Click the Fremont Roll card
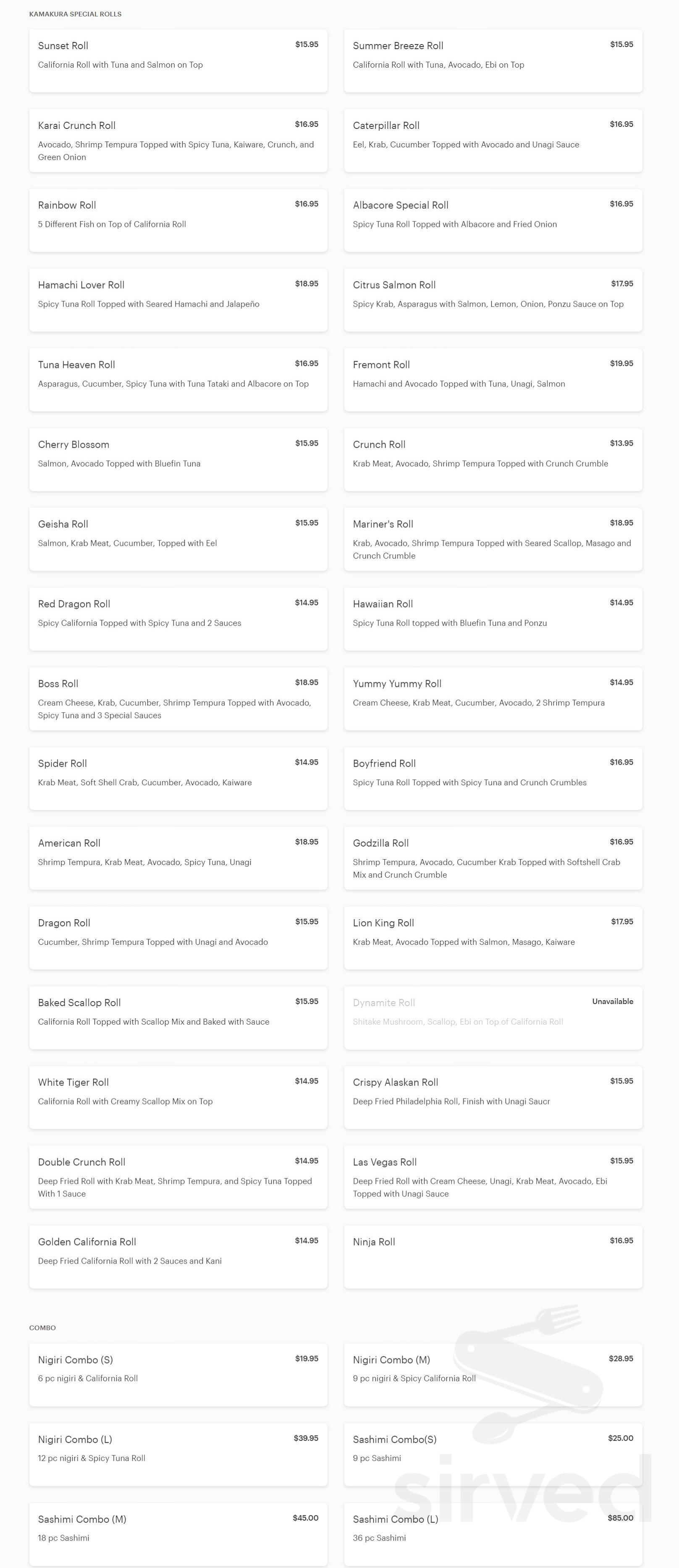Screen dimensions: 679x1568 (x=493, y=380)
